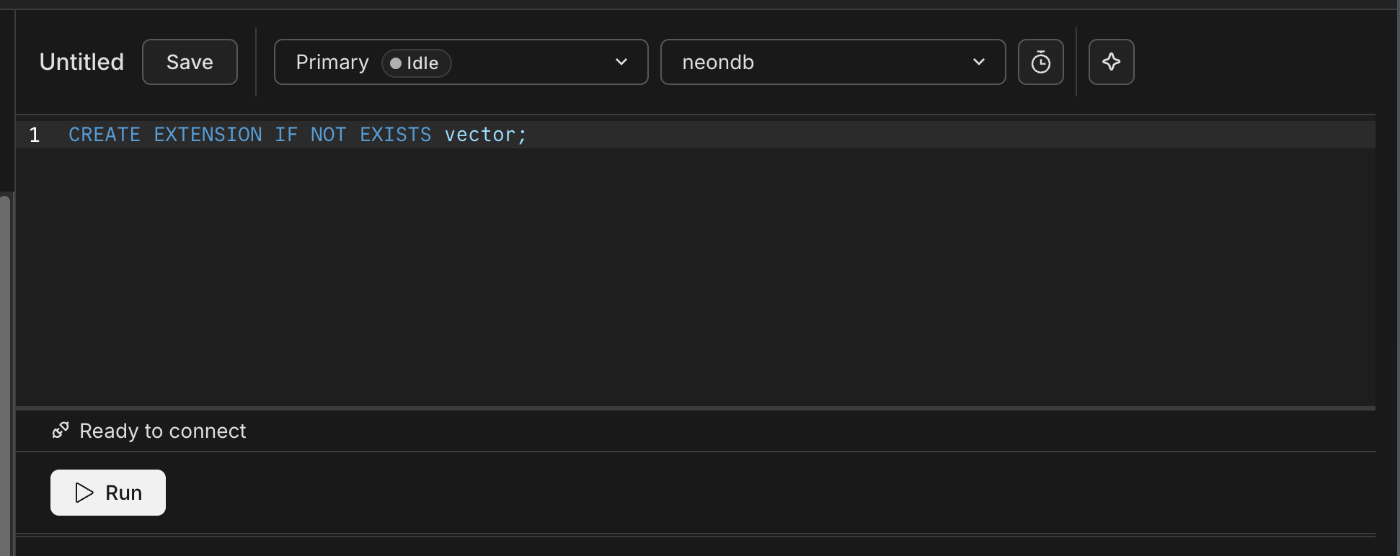Expand the Primary branch dropdown chevron
This screenshot has height=556, width=1400.
pyautogui.click(x=621, y=62)
